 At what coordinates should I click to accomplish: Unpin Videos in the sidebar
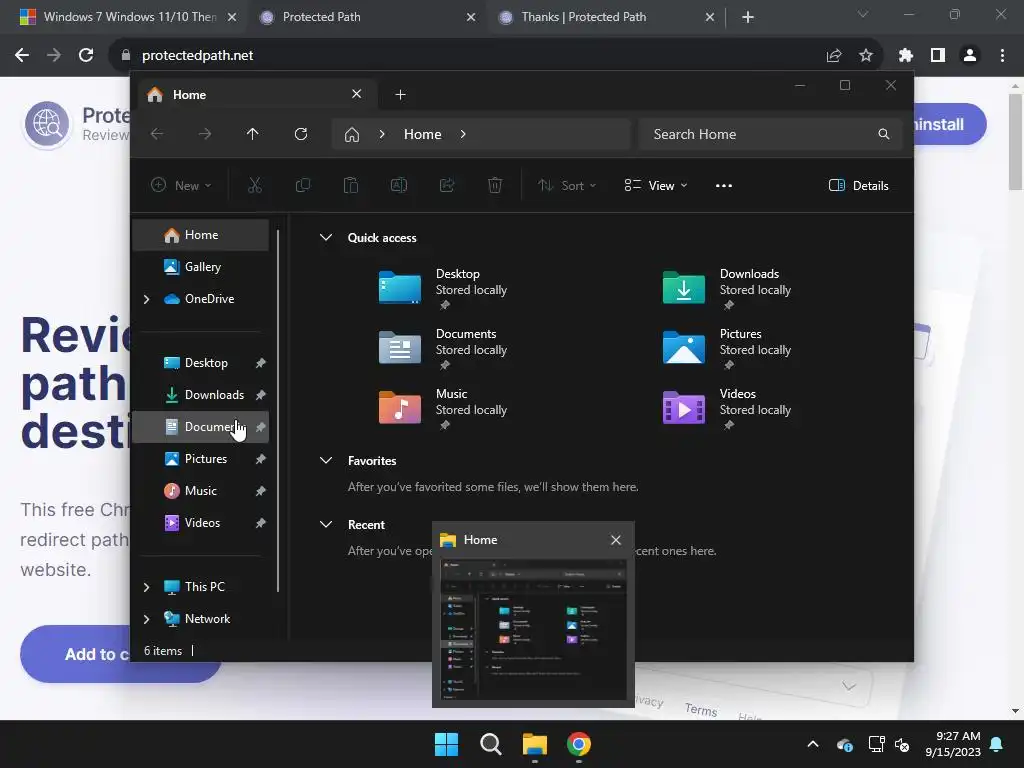click(261, 523)
